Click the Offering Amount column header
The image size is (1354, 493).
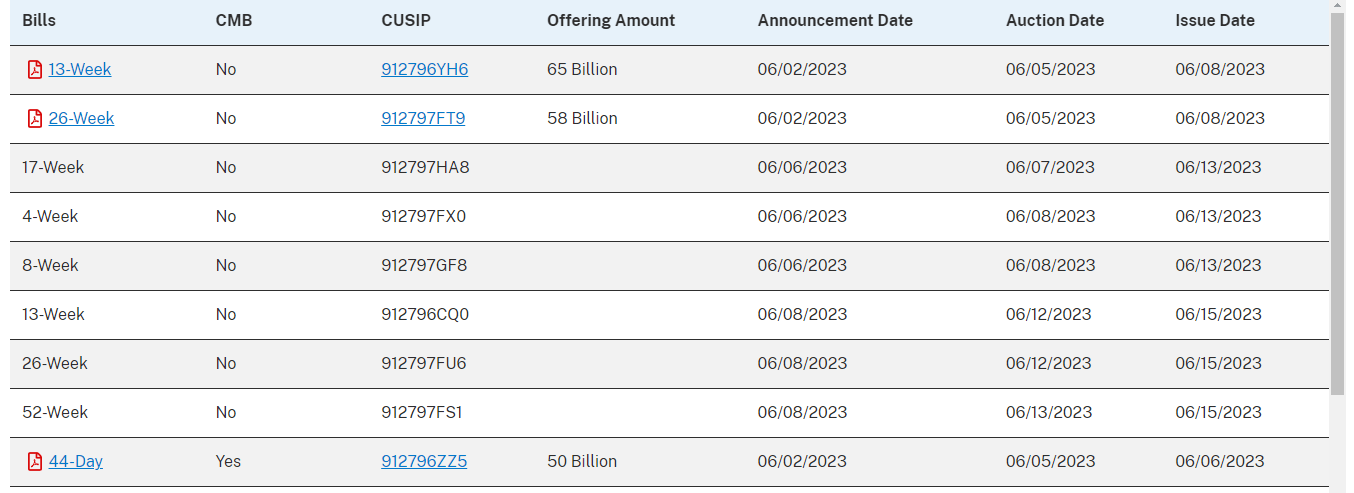pos(611,21)
